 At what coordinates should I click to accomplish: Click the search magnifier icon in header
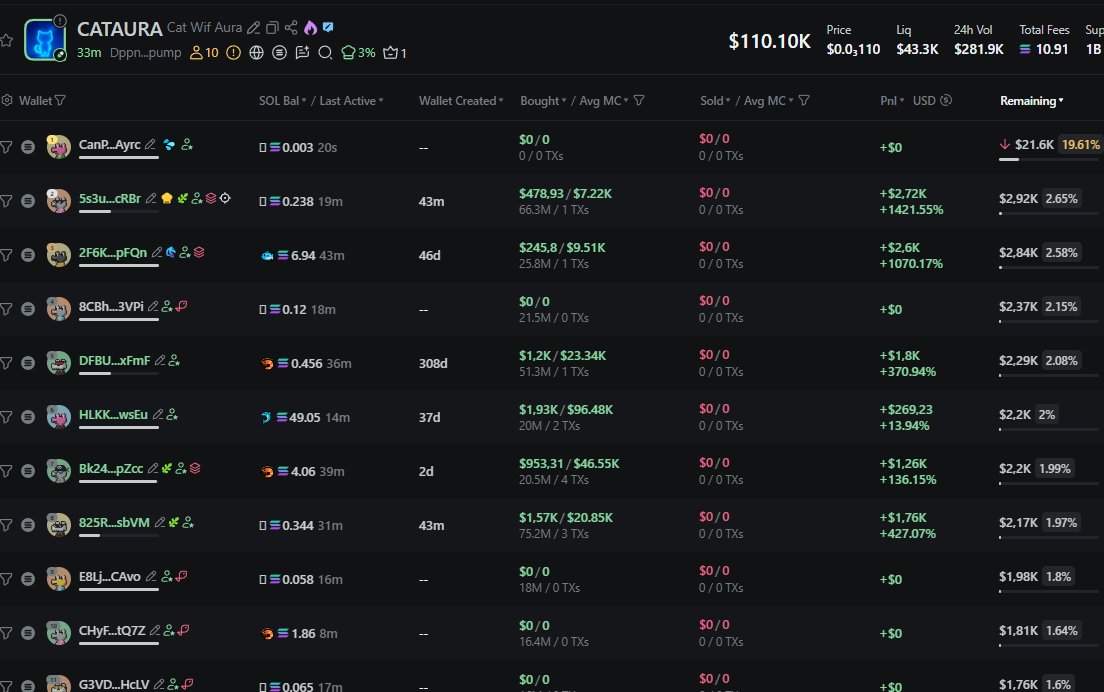(x=325, y=53)
